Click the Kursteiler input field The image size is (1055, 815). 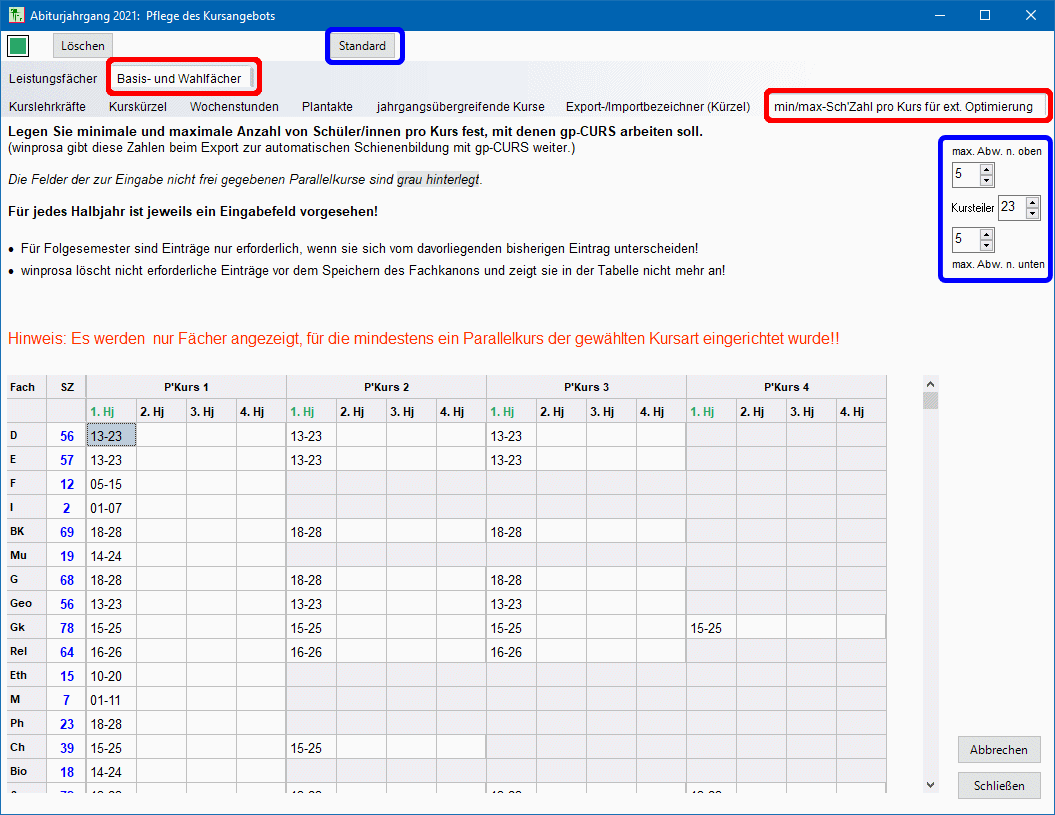coord(1009,208)
